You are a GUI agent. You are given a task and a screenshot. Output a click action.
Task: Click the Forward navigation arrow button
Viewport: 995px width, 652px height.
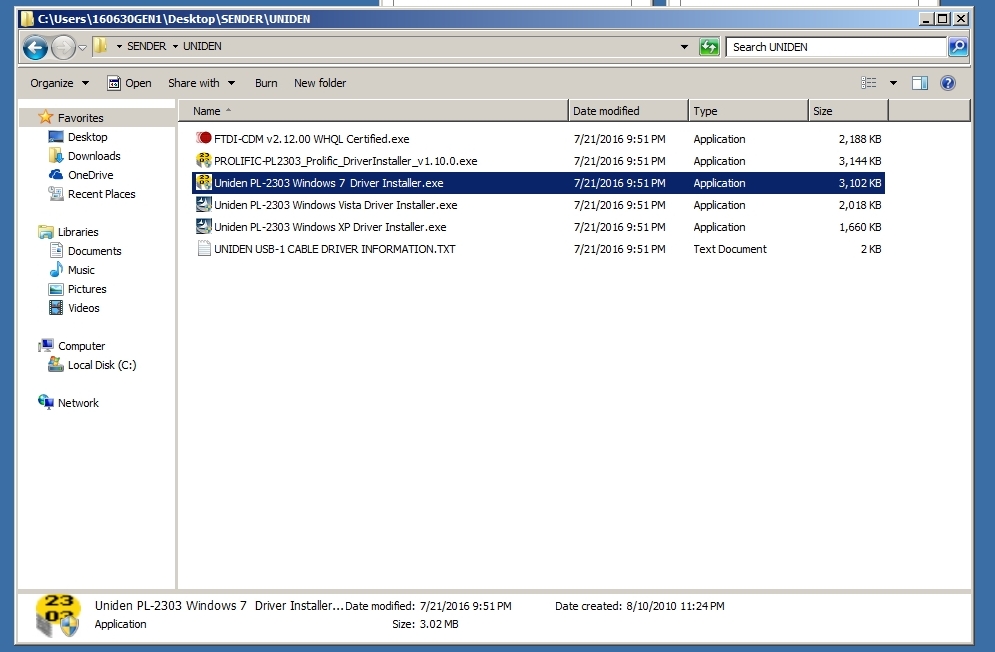63,48
